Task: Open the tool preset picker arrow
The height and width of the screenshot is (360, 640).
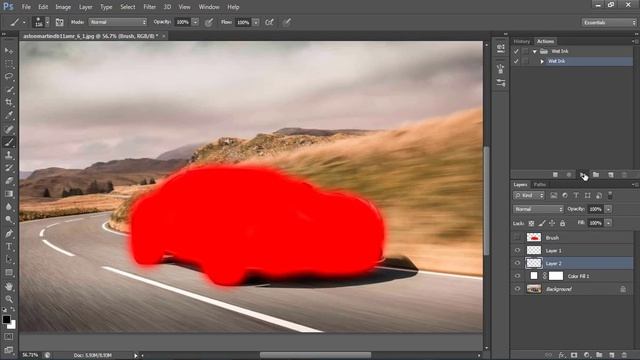Action: [24, 22]
